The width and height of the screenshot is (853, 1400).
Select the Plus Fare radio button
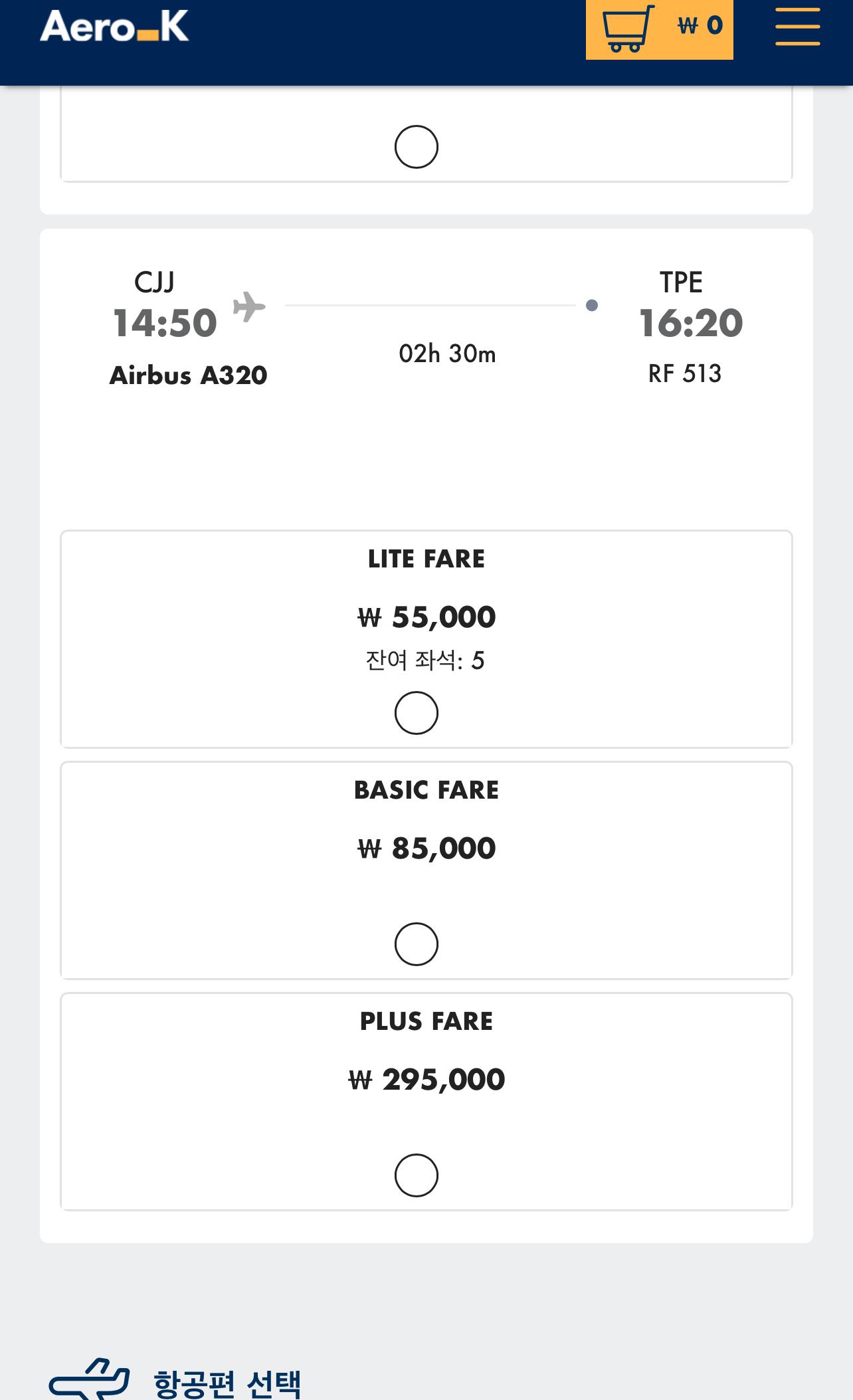[x=417, y=1175]
